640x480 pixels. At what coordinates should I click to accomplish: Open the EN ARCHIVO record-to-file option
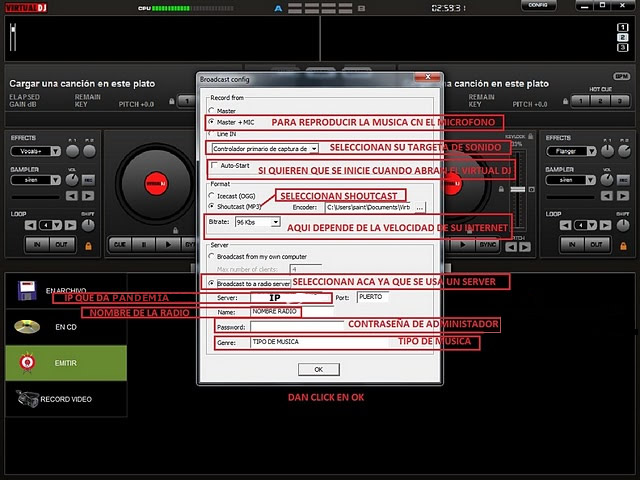tap(66, 291)
